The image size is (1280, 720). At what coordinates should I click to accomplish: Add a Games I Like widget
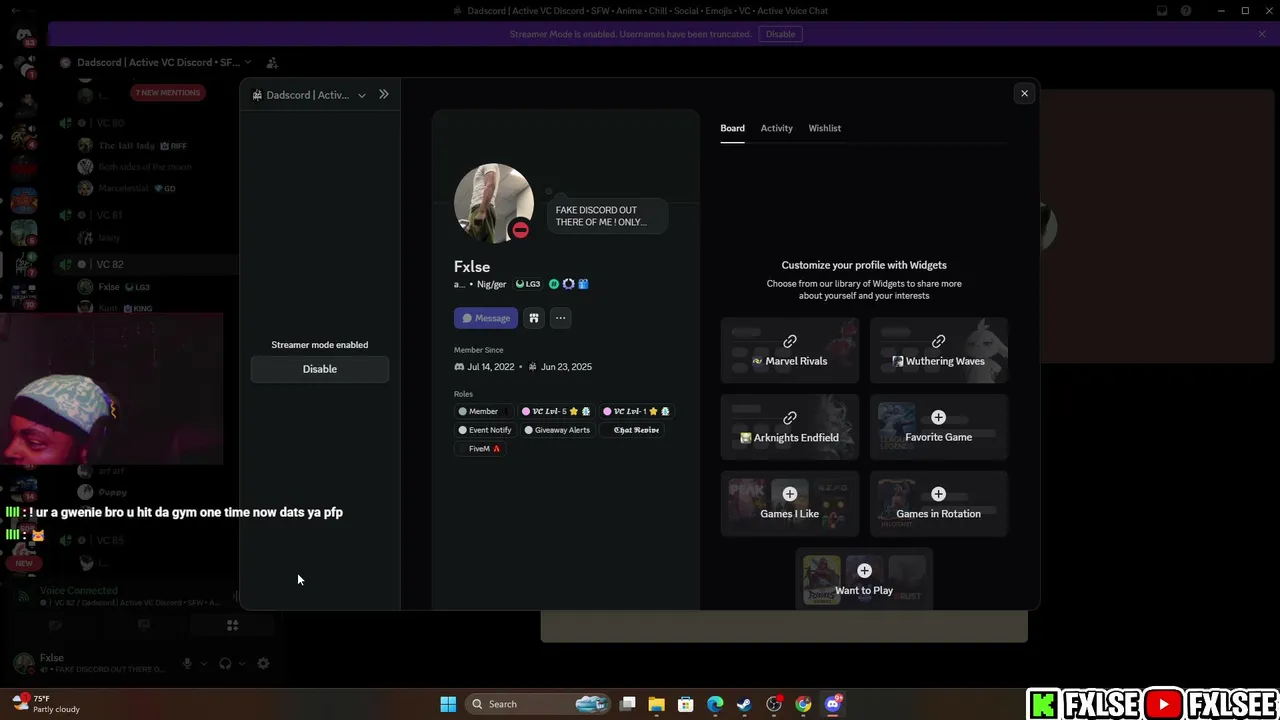(790, 503)
